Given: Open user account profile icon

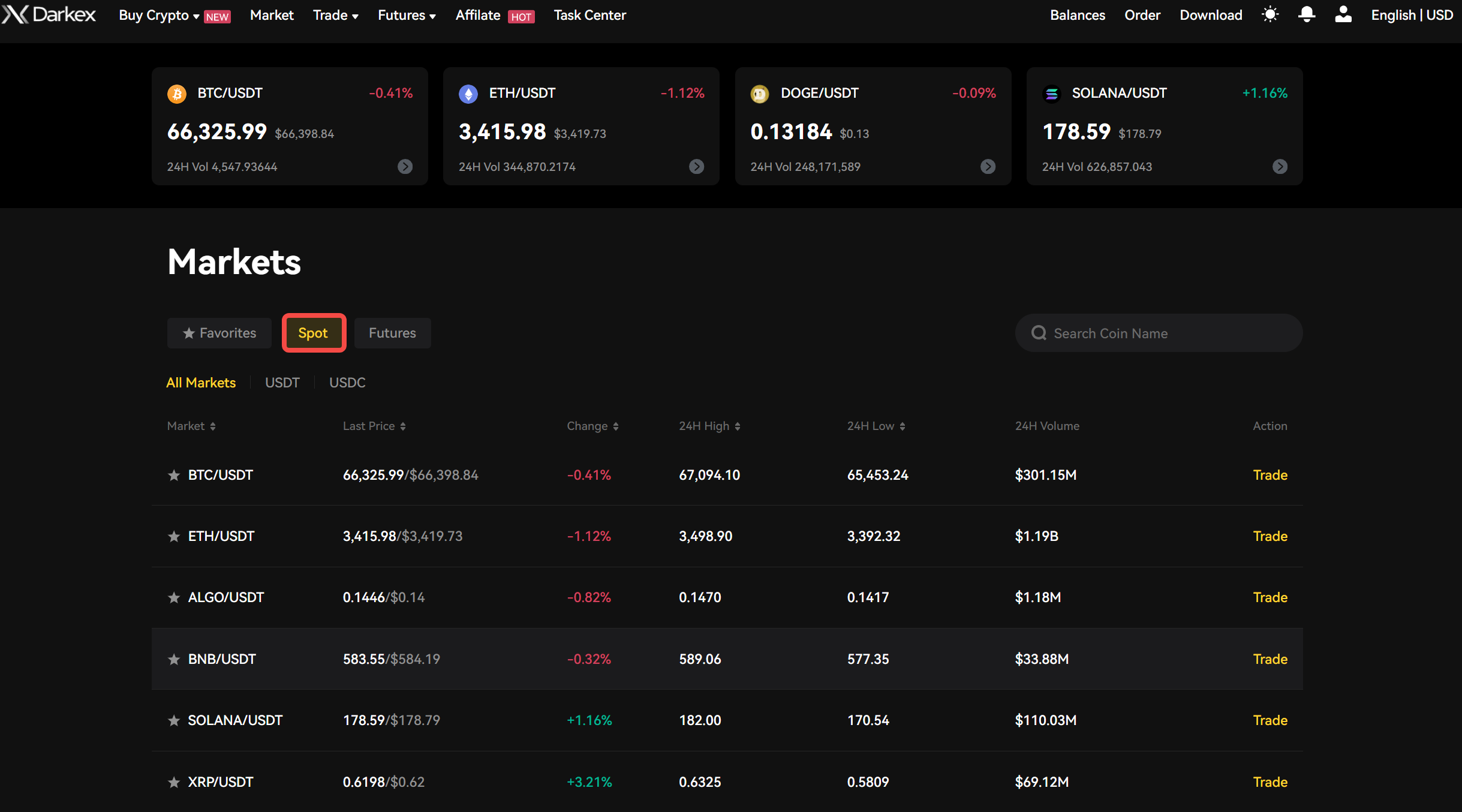Looking at the screenshot, I should click(x=1343, y=14).
